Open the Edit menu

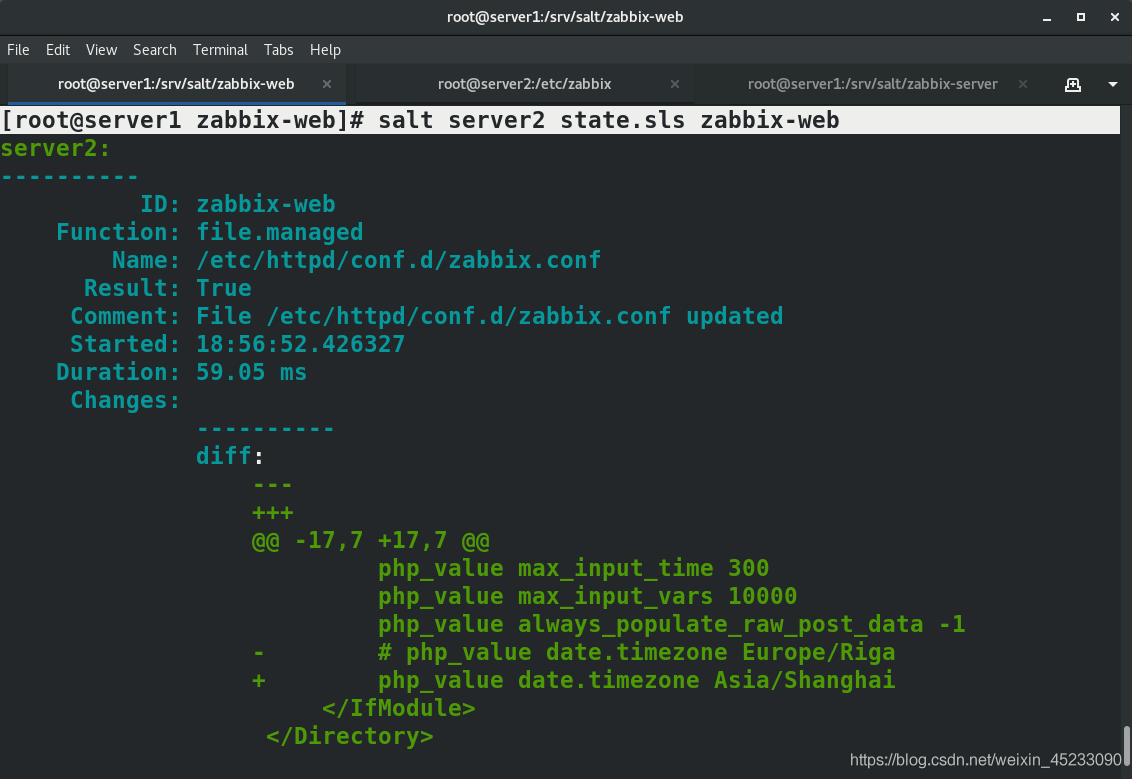tap(58, 50)
